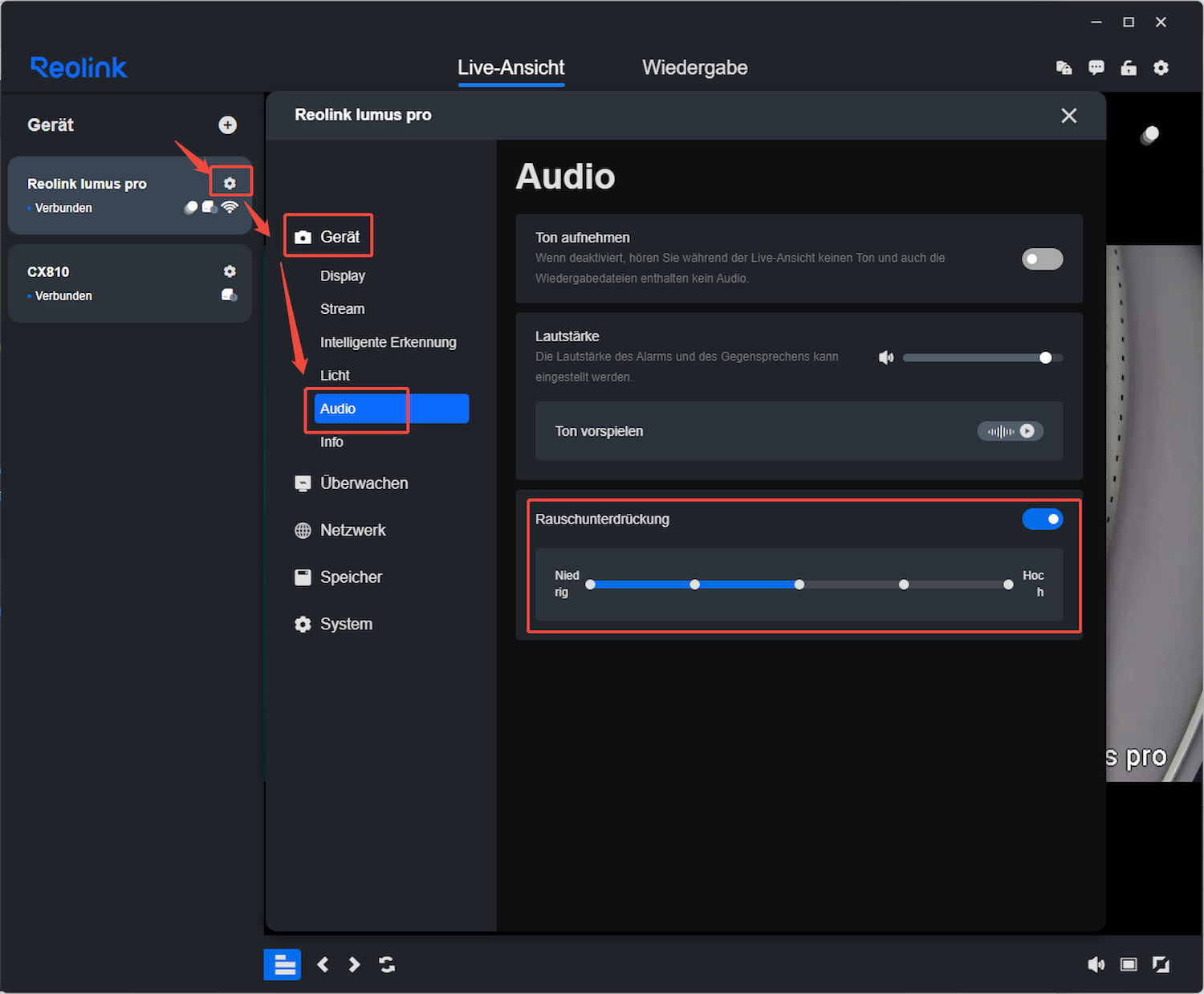The width and height of the screenshot is (1204, 994).
Task: Expand the Speicher section
Action: pyautogui.click(x=351, y=577)
